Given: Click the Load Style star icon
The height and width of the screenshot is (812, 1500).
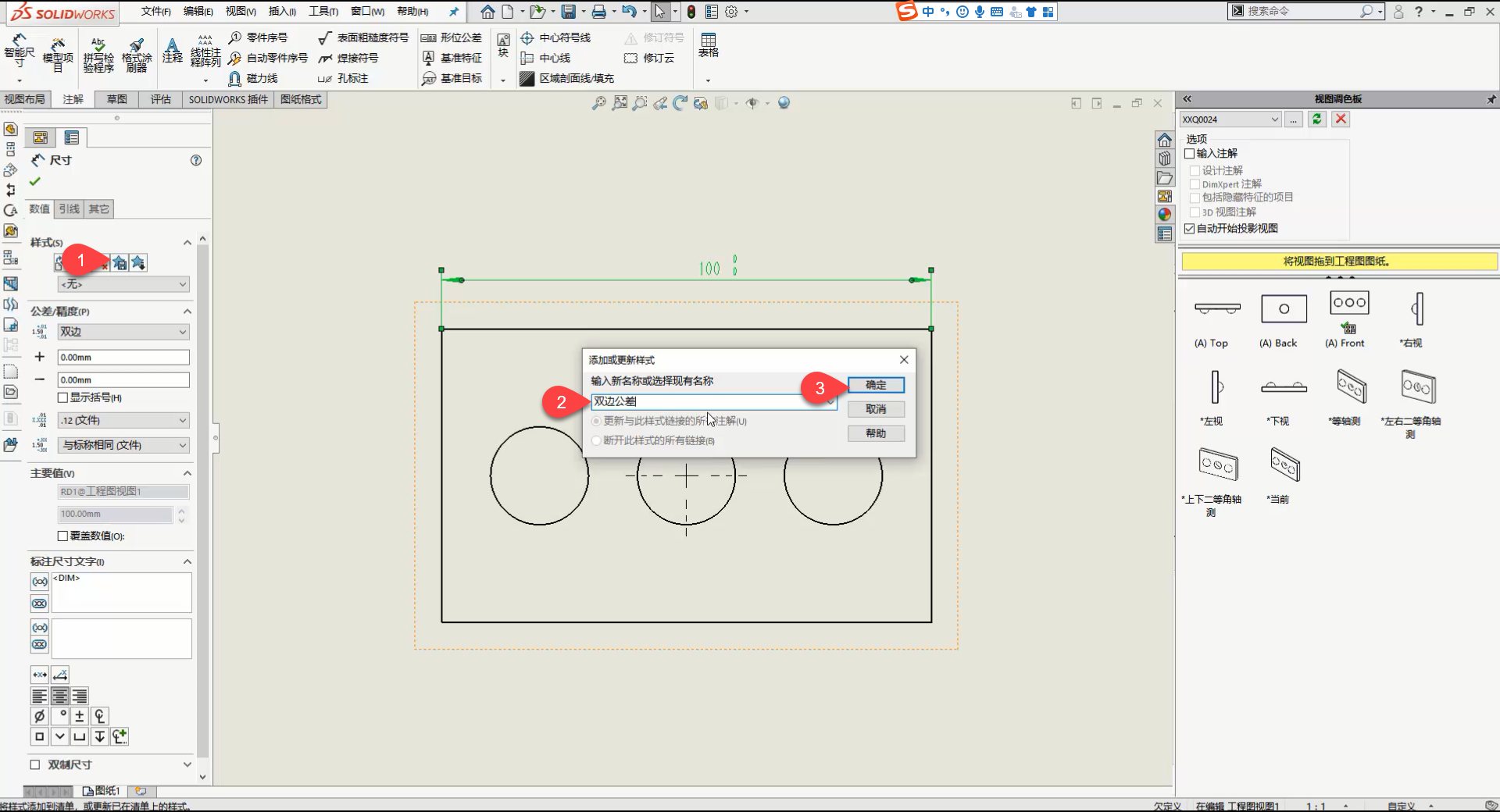Looking at the screenshot, I should tap(138, 263).
